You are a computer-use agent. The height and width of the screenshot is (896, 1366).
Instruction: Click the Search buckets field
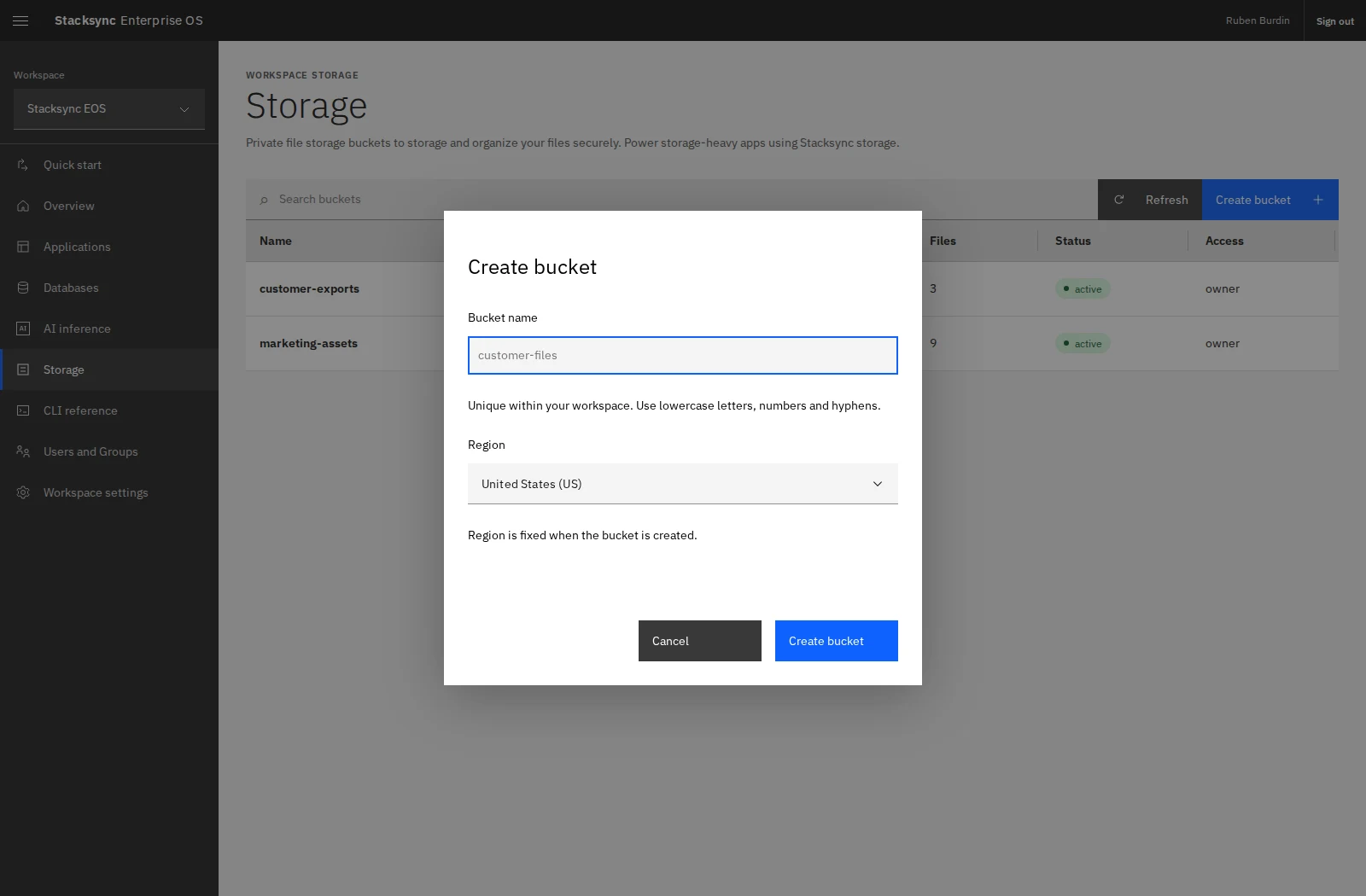pyautogui.click(x=672, y=200)
